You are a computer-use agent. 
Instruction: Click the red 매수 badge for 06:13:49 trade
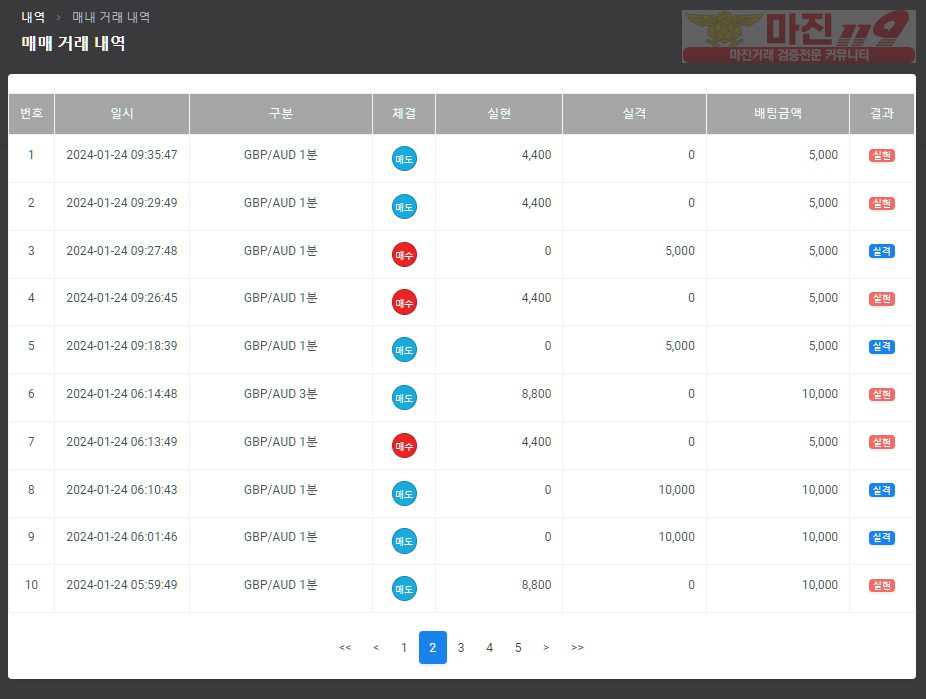405,446
